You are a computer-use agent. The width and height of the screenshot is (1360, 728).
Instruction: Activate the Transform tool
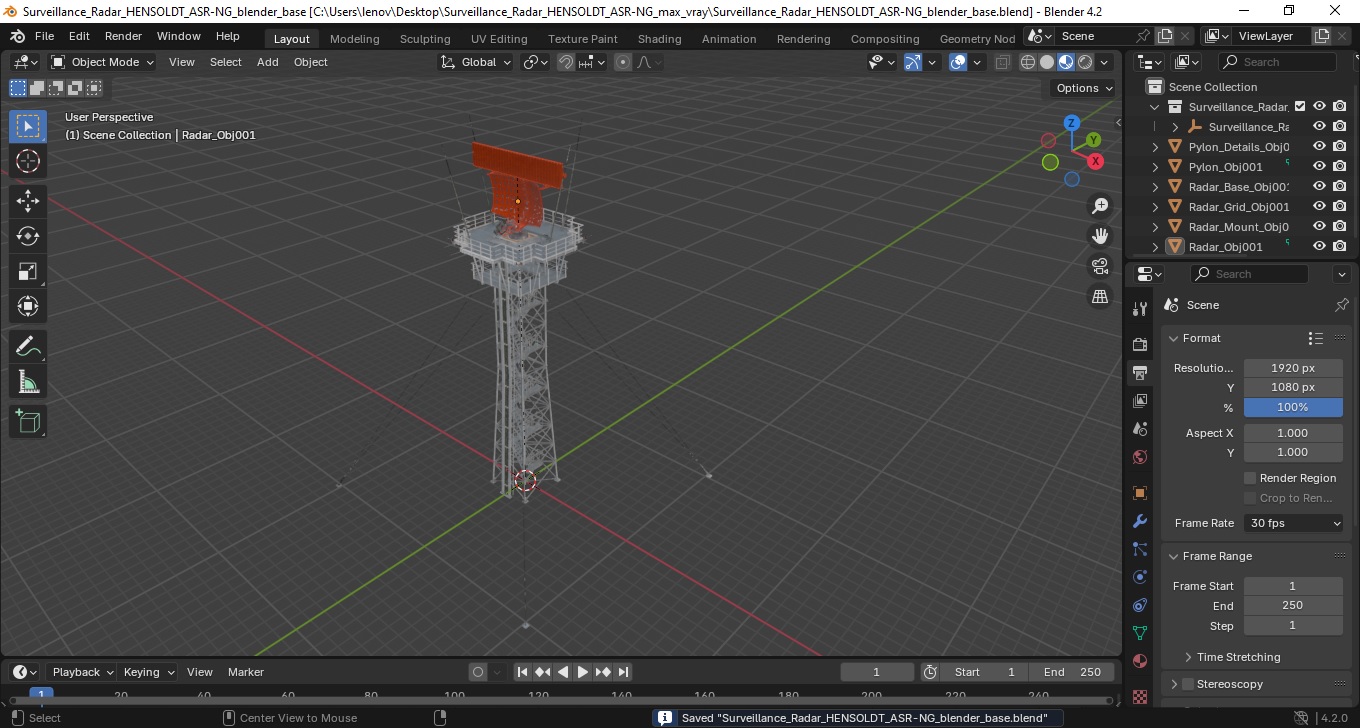(x=28, y=306)
